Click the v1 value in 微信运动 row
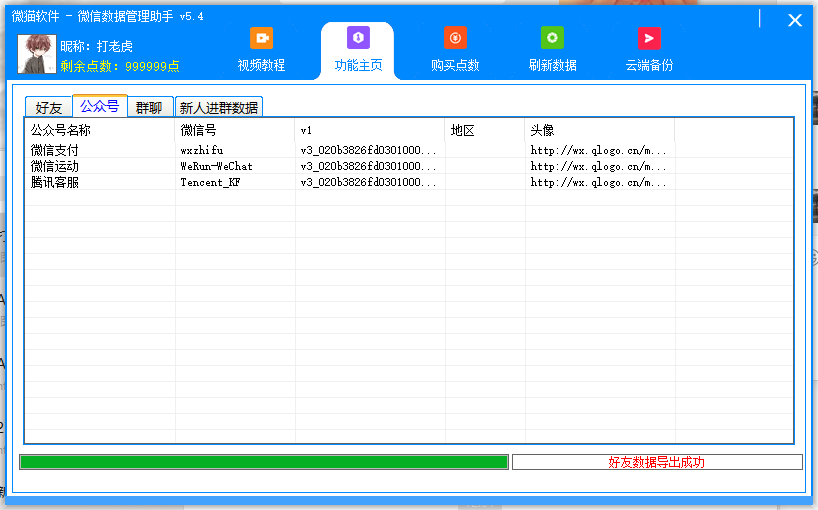 (x=368, y=166)
